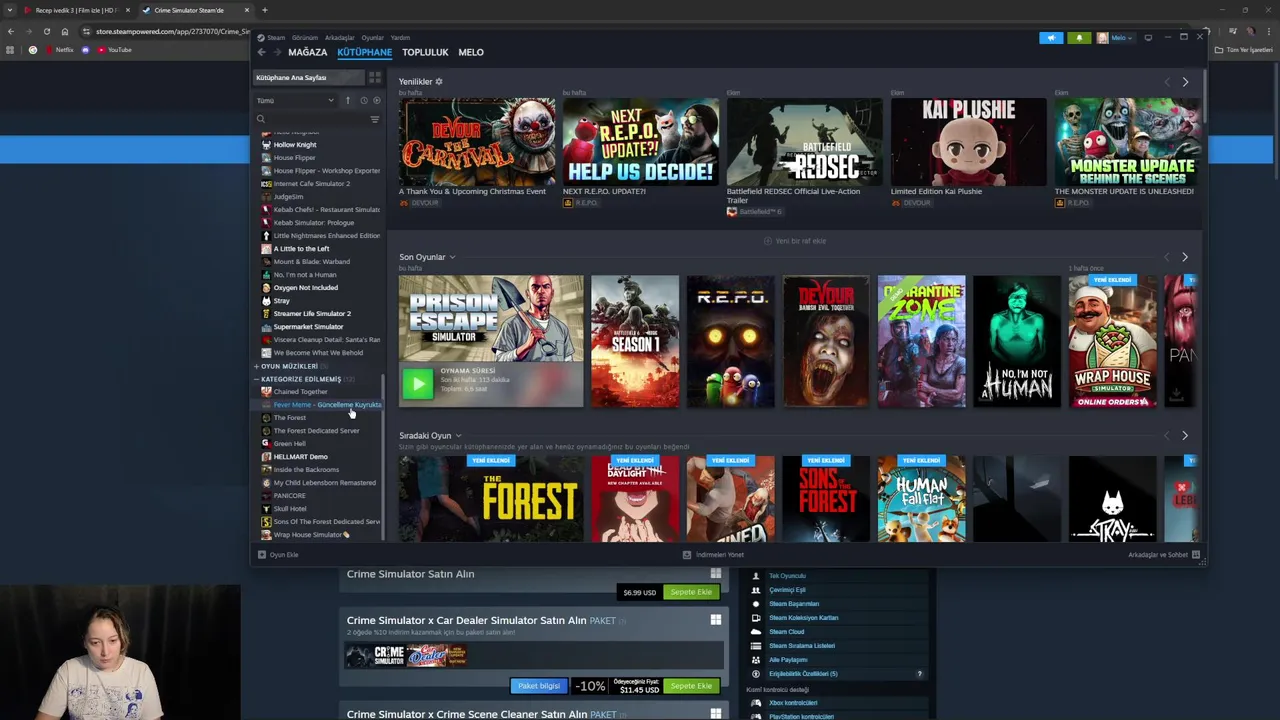The height and width of the screenshot is (720, 1280).
Task: Select Supermarket Simulator in list
Action: coord(308,327)
